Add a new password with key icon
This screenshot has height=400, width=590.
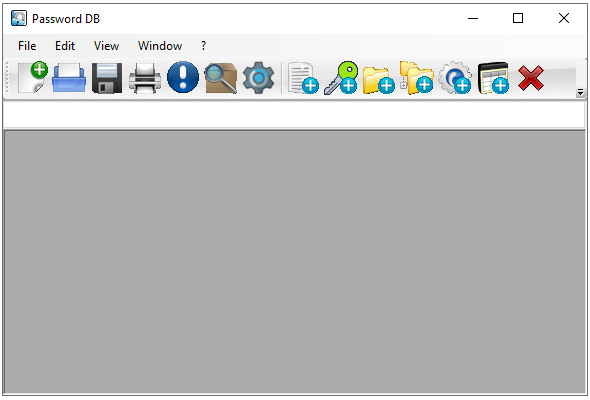coord(341,78)
